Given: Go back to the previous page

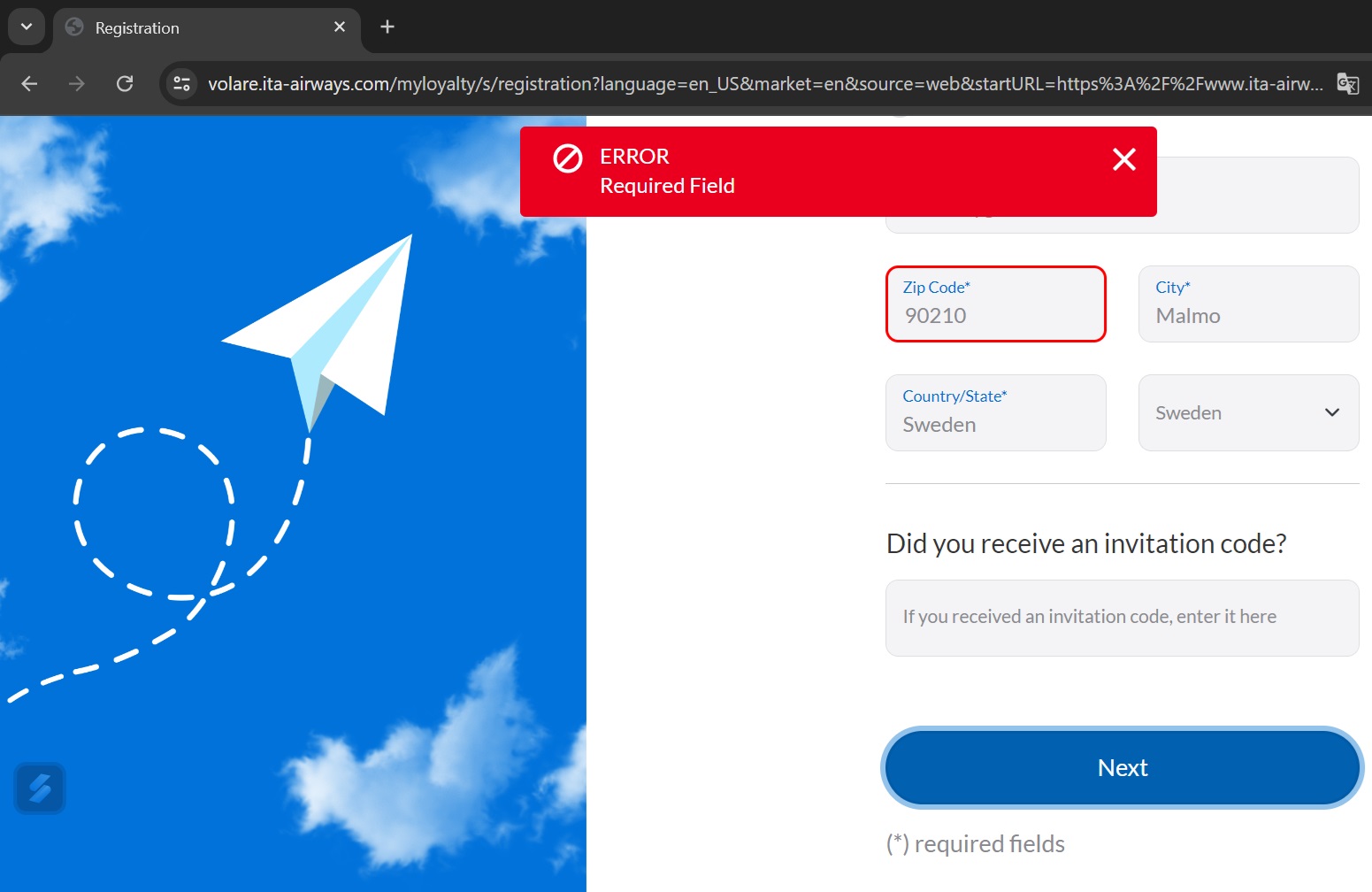Looking at the screenshot, I should pyautogui.click(x=29, y=84).
